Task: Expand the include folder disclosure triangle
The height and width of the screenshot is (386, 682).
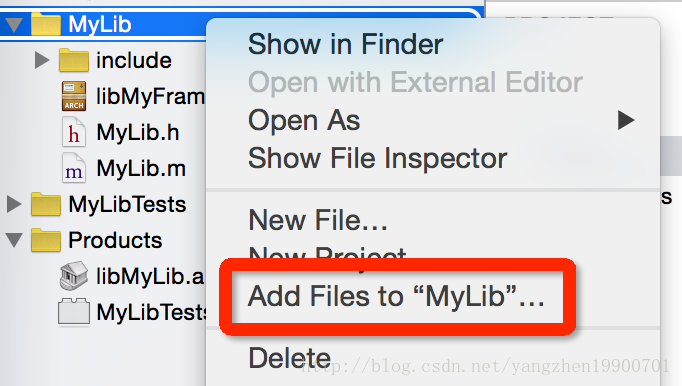Action: [42, 60]
